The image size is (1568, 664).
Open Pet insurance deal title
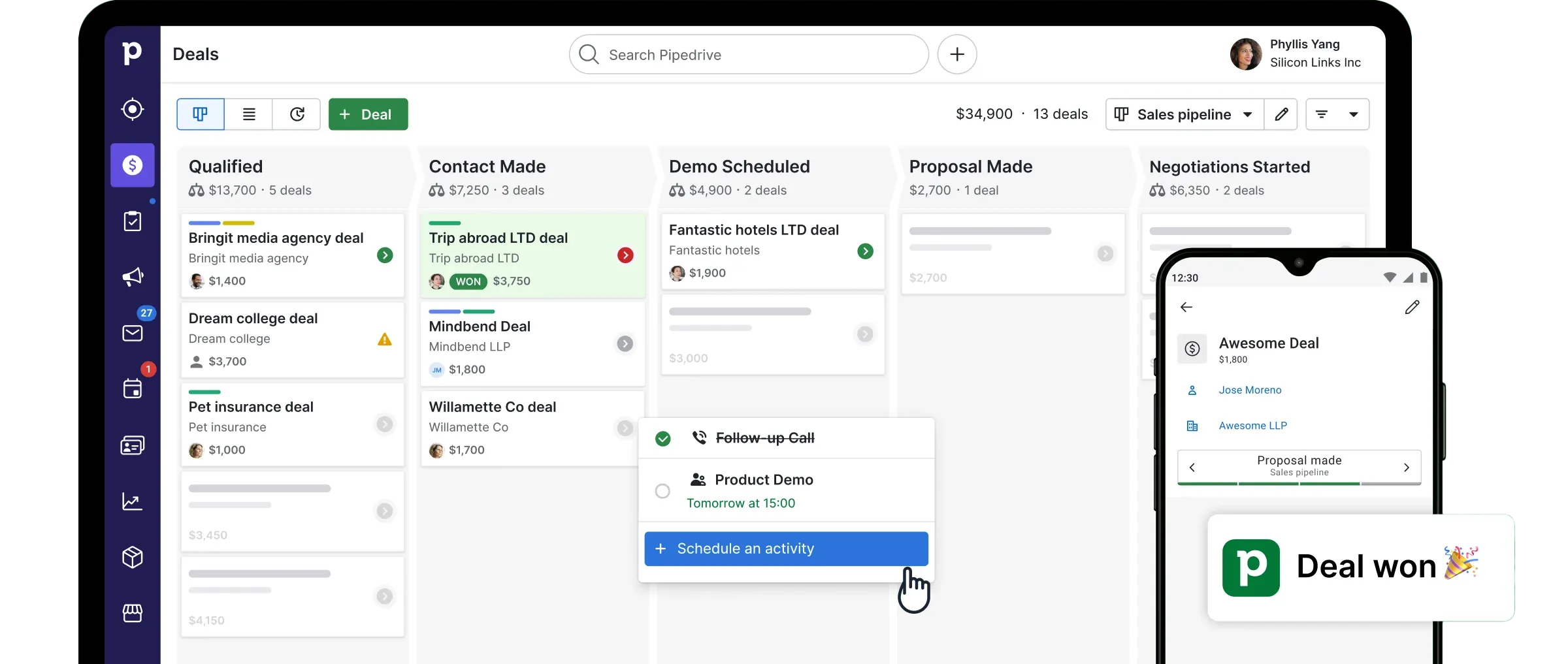point(251,407)
